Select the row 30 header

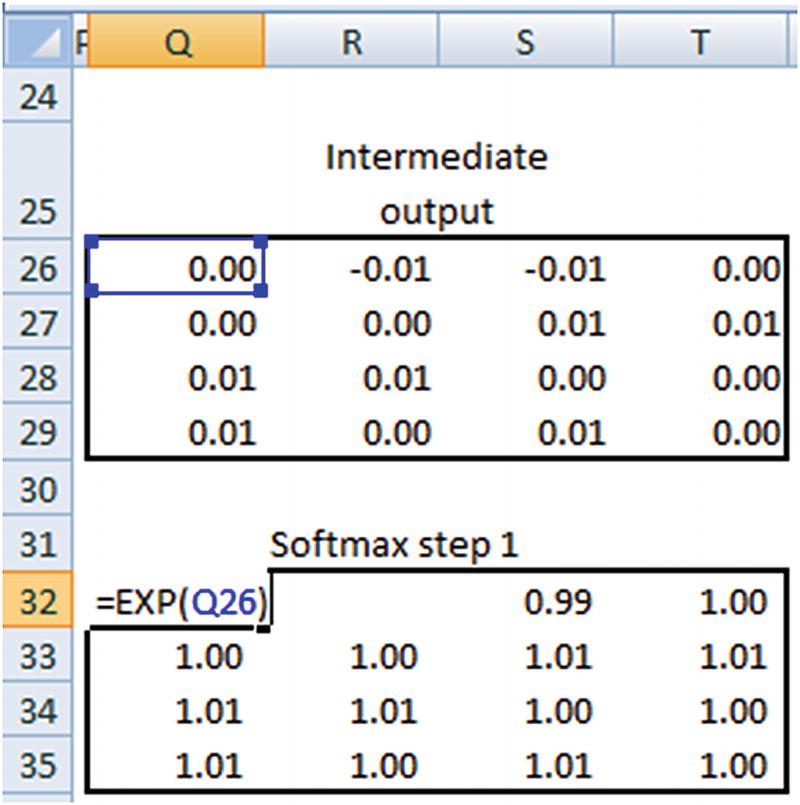point(36,490)
